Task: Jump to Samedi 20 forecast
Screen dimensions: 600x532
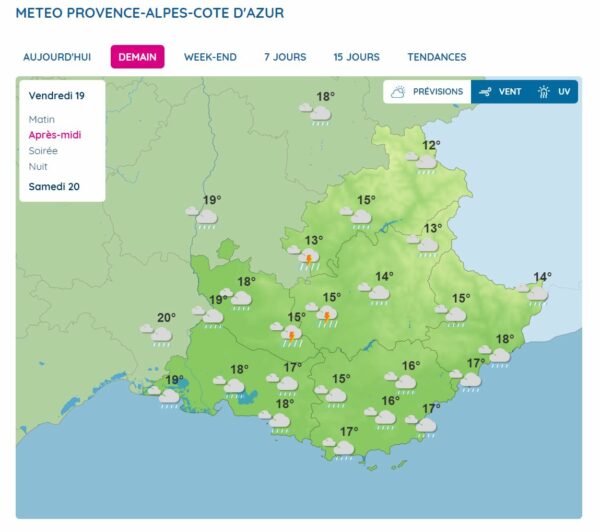Action: tap(54, 186)
